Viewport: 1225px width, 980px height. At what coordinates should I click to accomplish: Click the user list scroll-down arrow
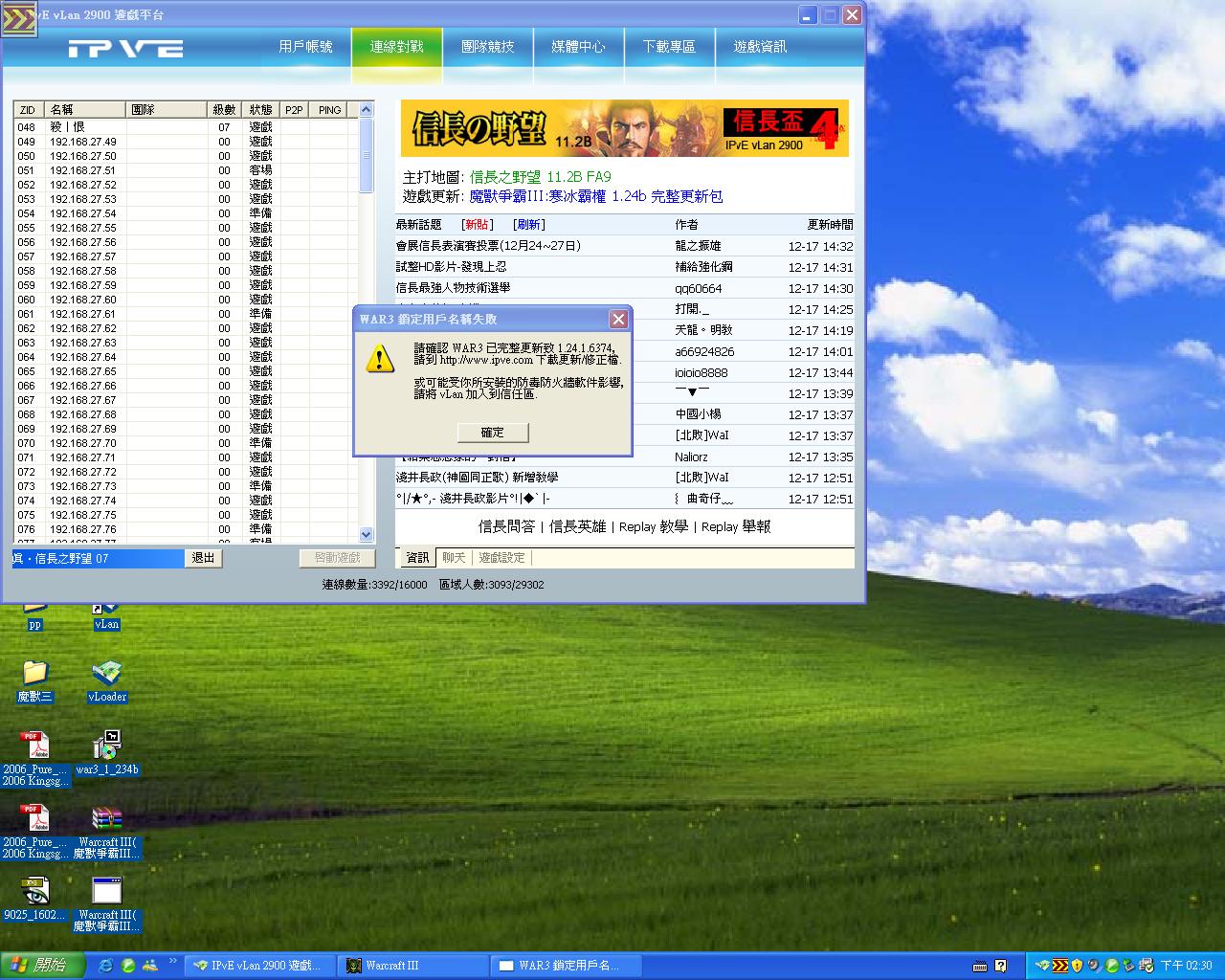pyautogui.click(x=366, y=534)
